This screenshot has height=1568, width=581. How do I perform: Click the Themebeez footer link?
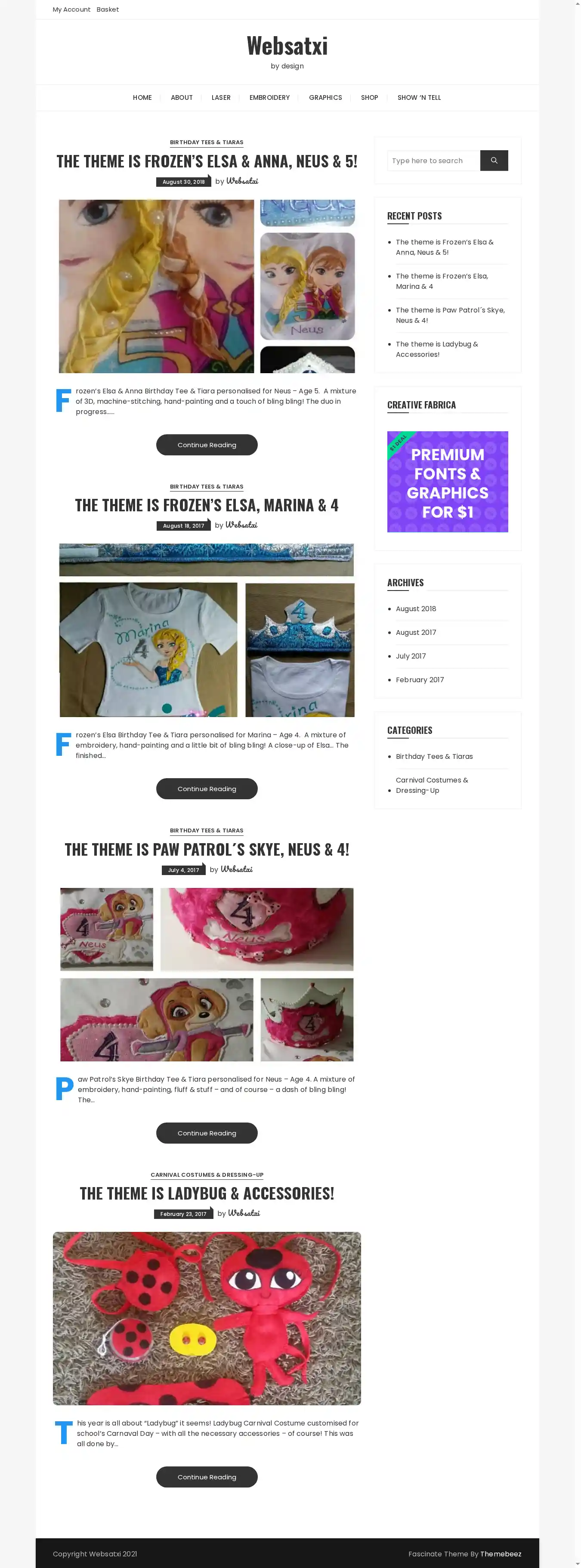point(501,1553)
